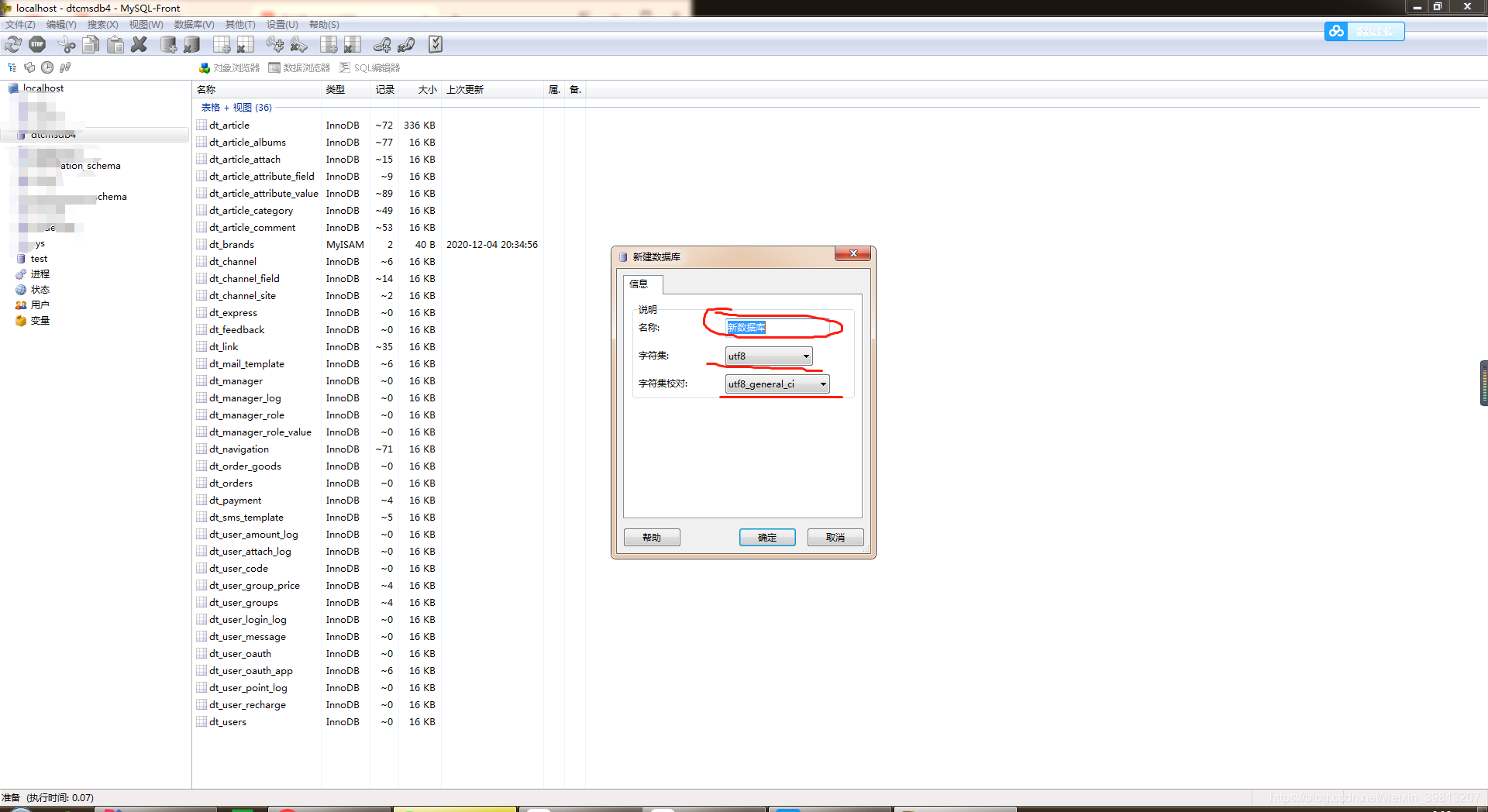Sort by the 类型 column header
This screenshot has width=1488, height=812.
pyautogui.click(x=346, y=90)
